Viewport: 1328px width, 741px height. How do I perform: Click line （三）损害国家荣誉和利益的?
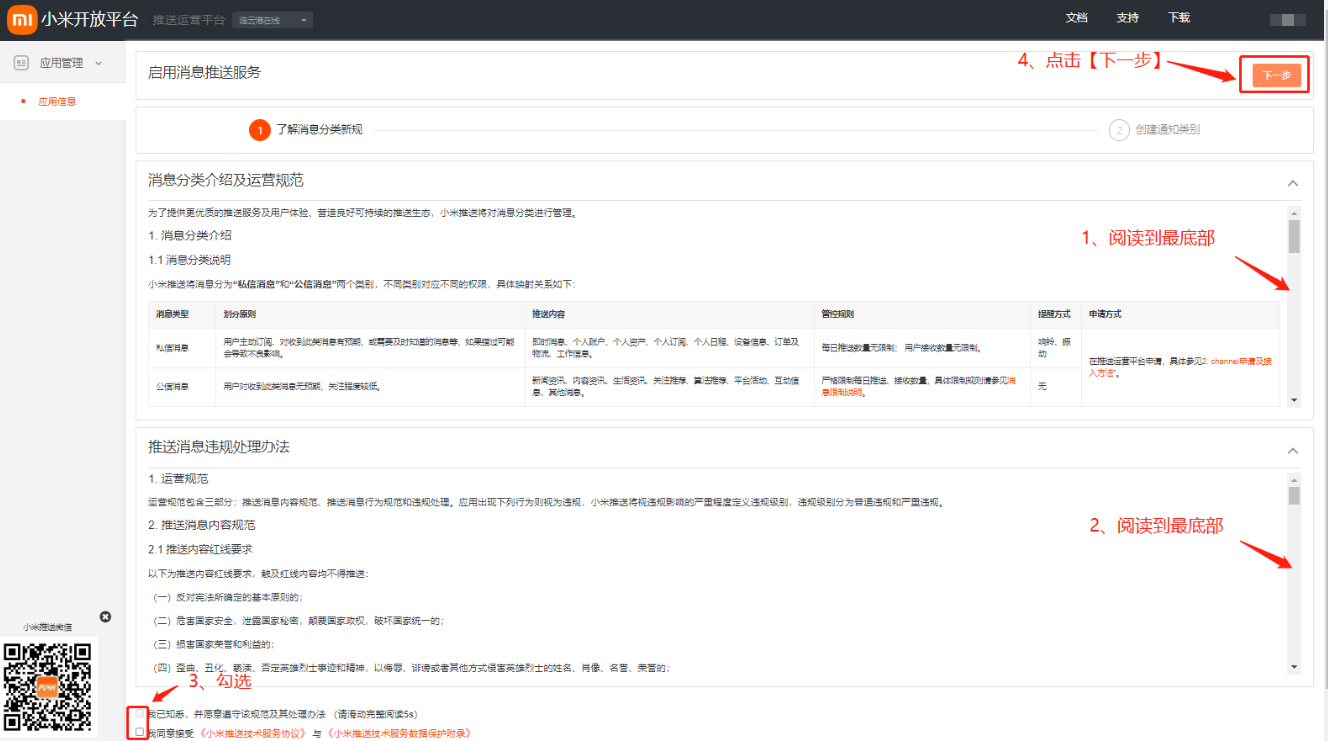click(x=214, y=645)
